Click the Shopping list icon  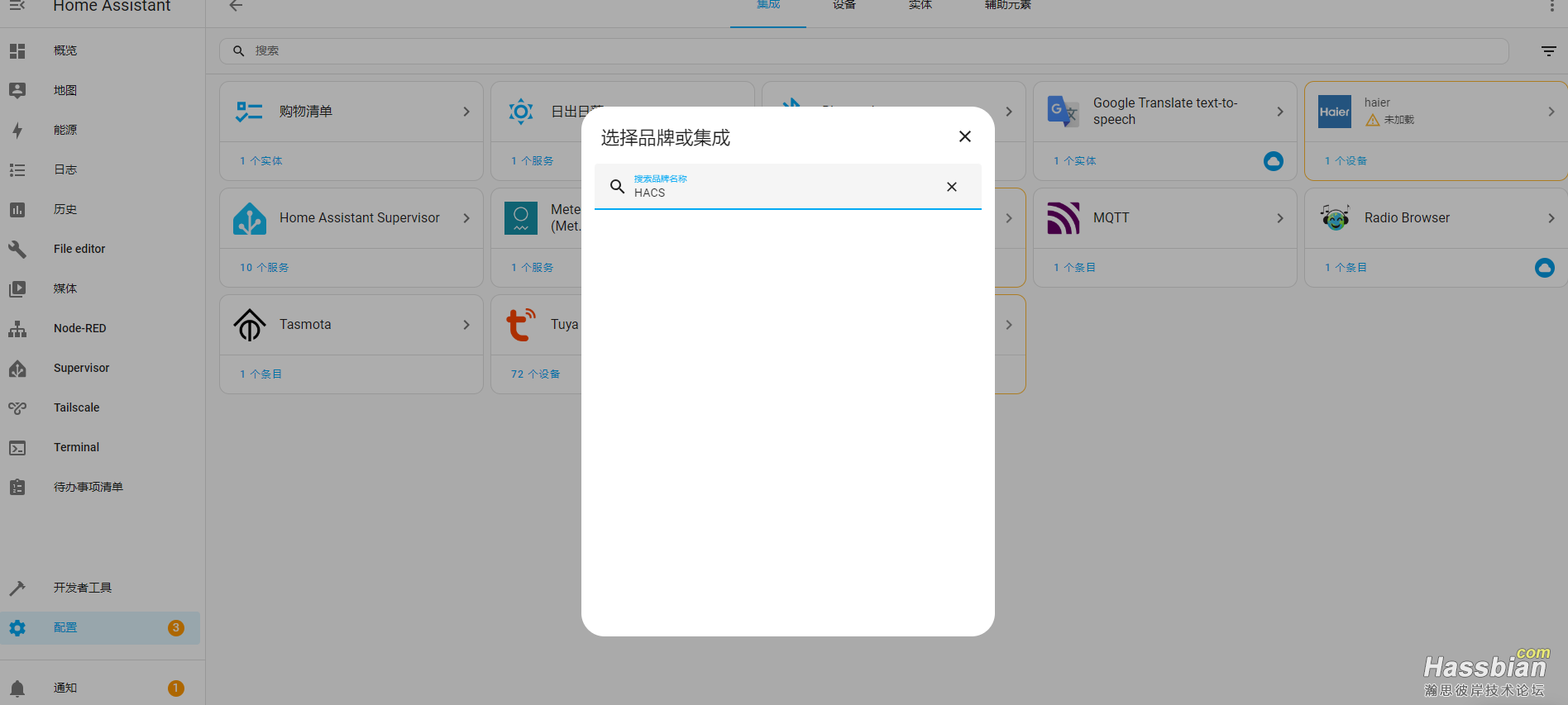point(250,112)
